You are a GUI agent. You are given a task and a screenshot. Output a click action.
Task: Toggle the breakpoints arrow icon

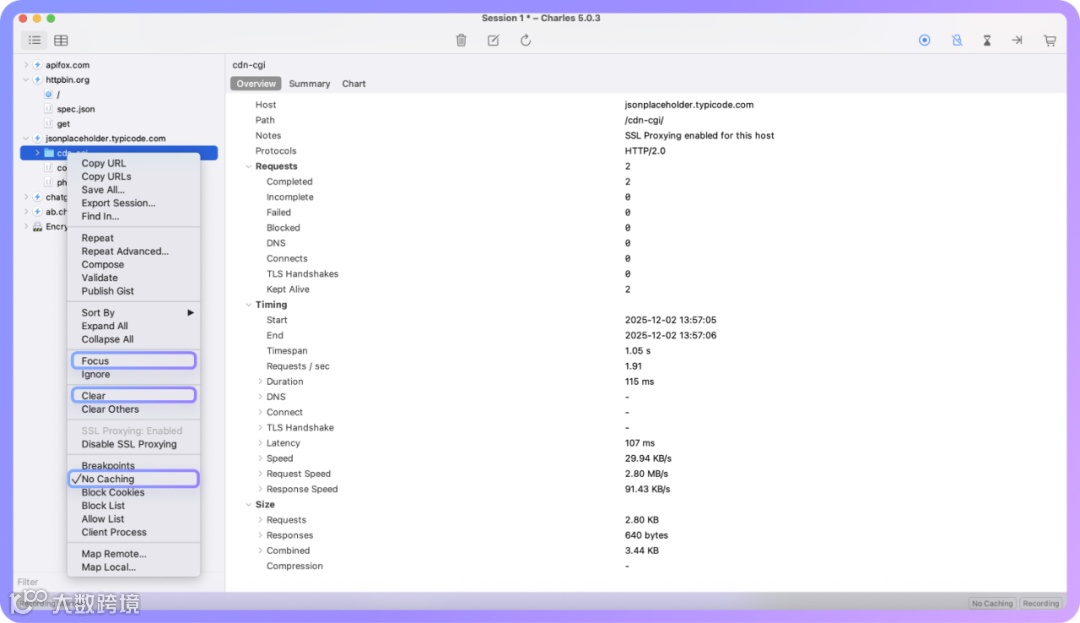tap(1017, 41)
